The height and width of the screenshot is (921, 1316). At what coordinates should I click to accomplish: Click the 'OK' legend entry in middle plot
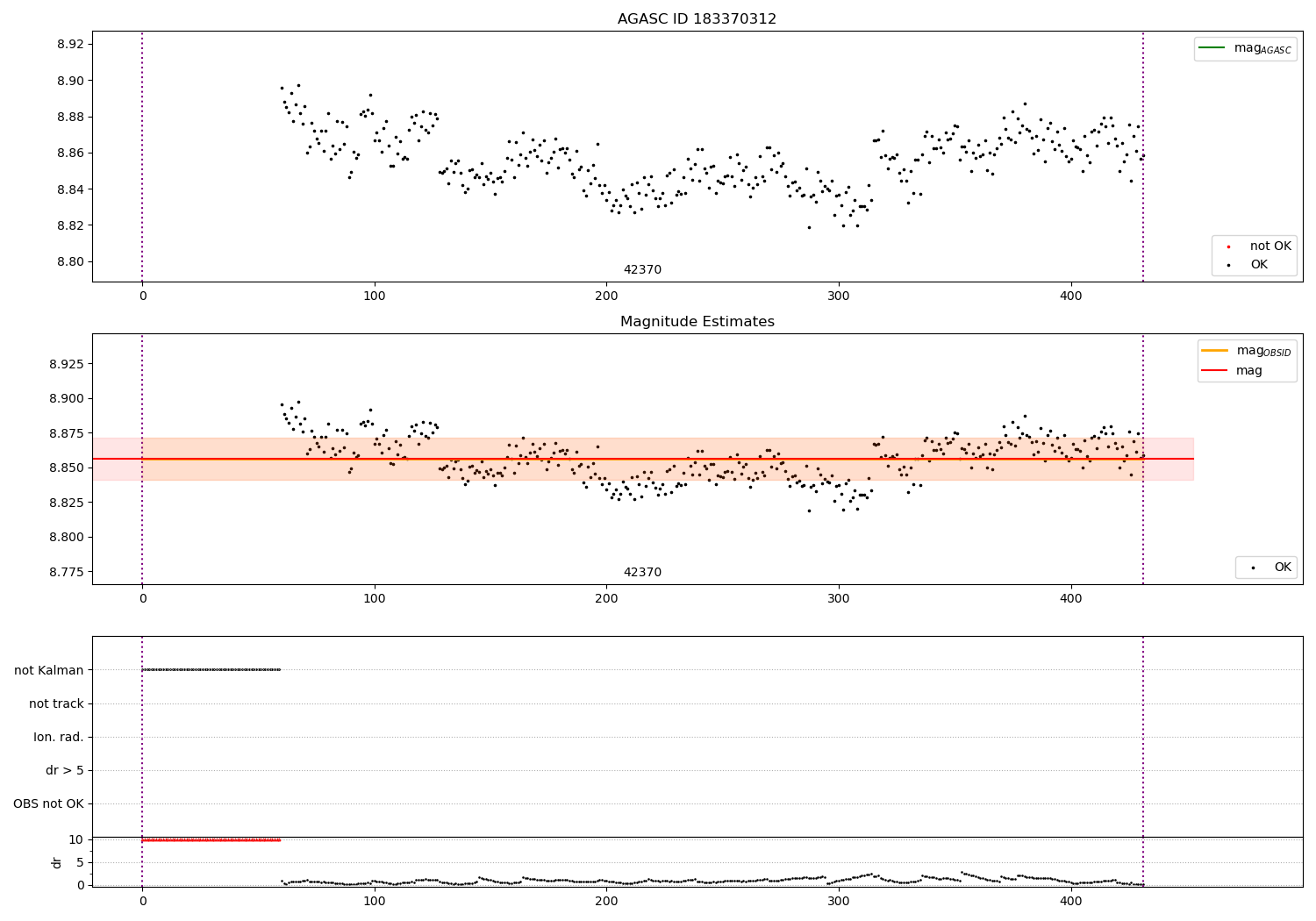pos(1270,568)
